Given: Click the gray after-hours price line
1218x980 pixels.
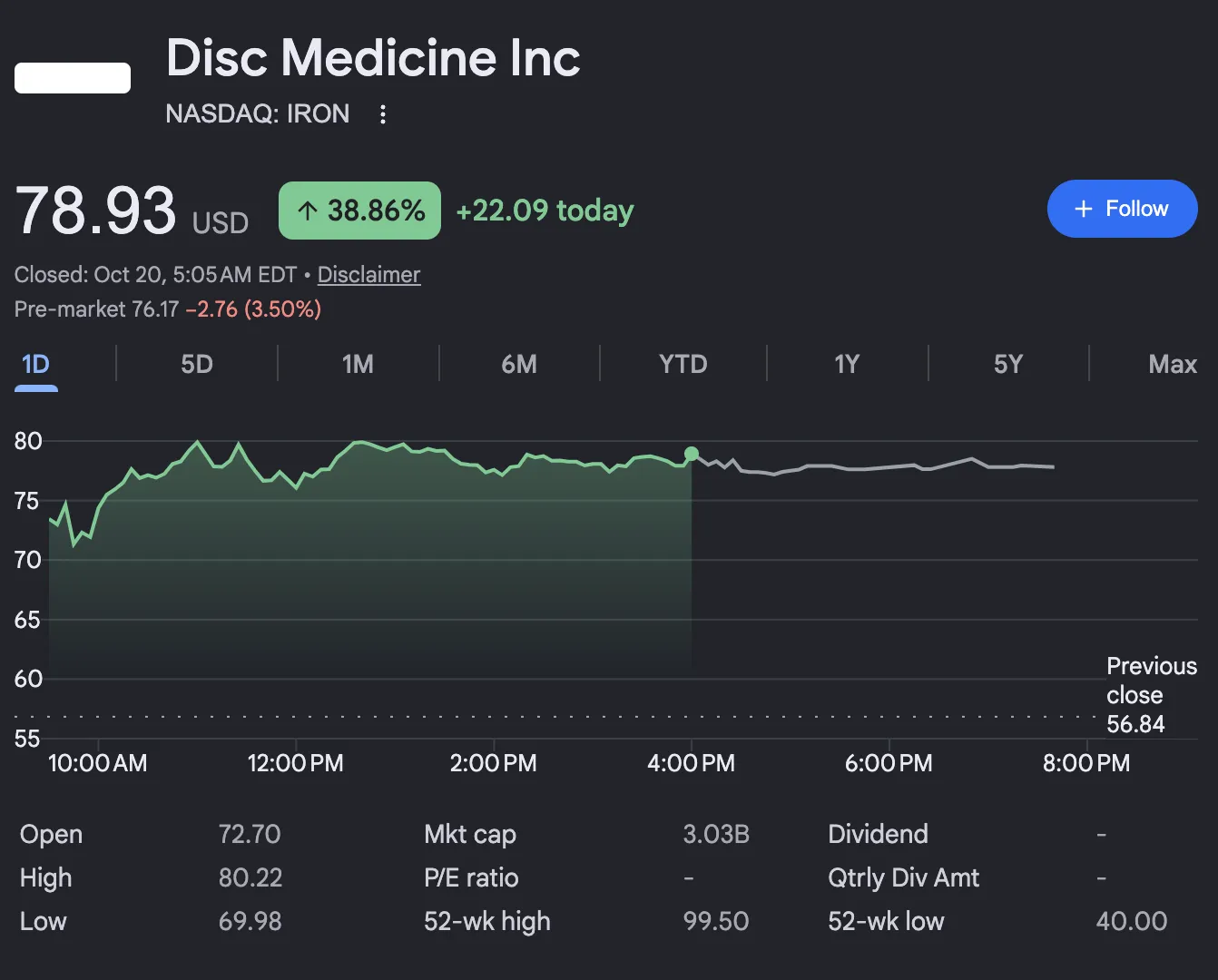Looking at the screenshot, I should pos(873,467).
